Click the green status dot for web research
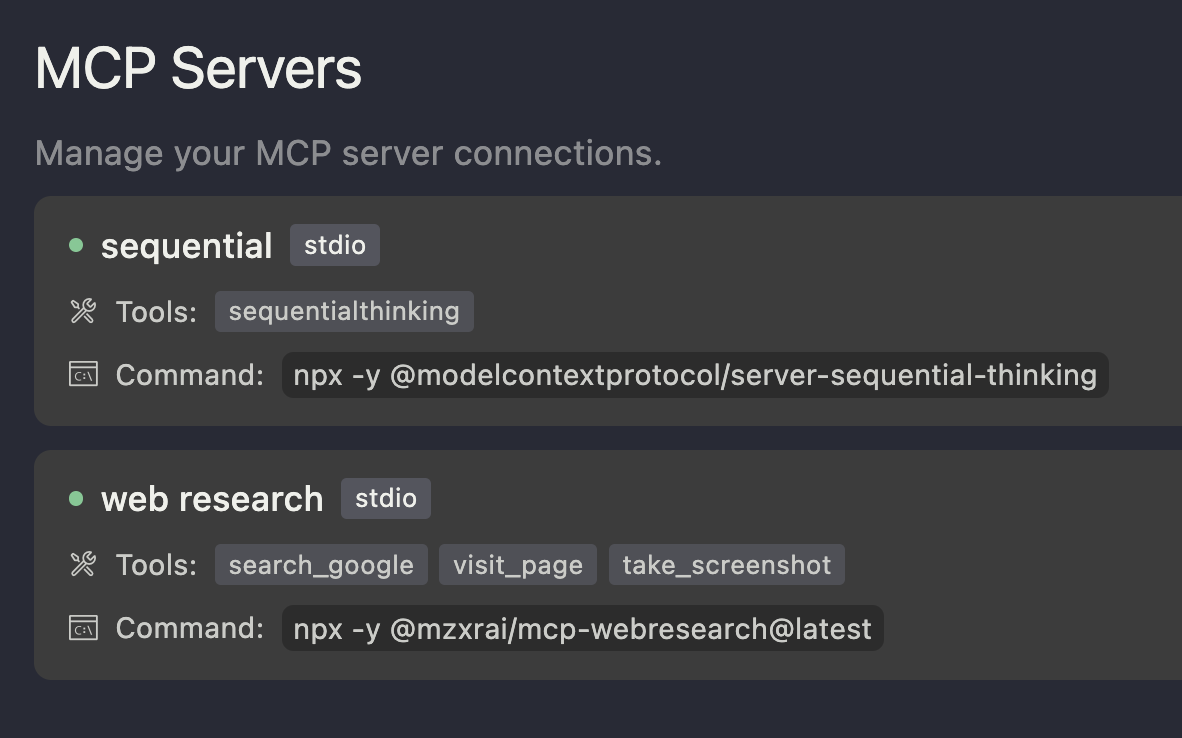This screenshot has width=1182, height=738. coord(75,498)
